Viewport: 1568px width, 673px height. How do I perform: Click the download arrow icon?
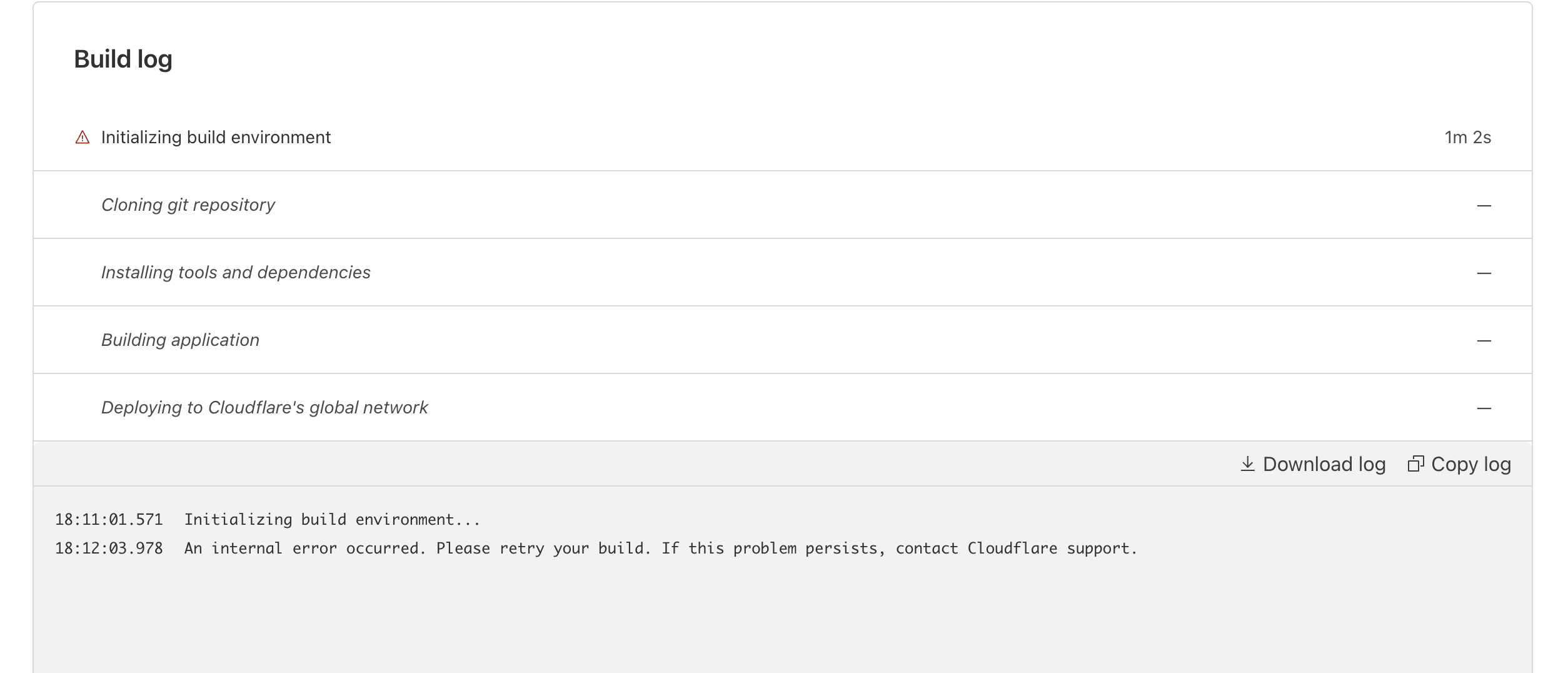point(1247,464)
